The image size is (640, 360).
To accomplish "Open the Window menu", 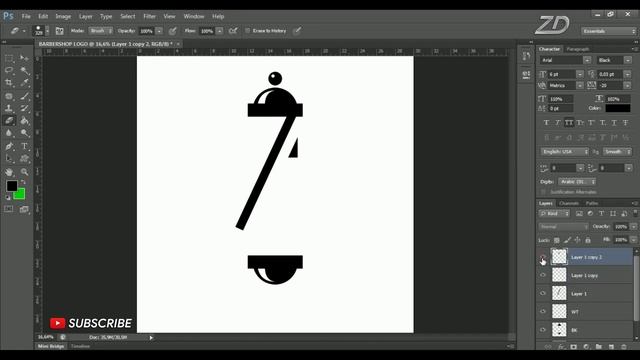I will (x=194, y=16).
